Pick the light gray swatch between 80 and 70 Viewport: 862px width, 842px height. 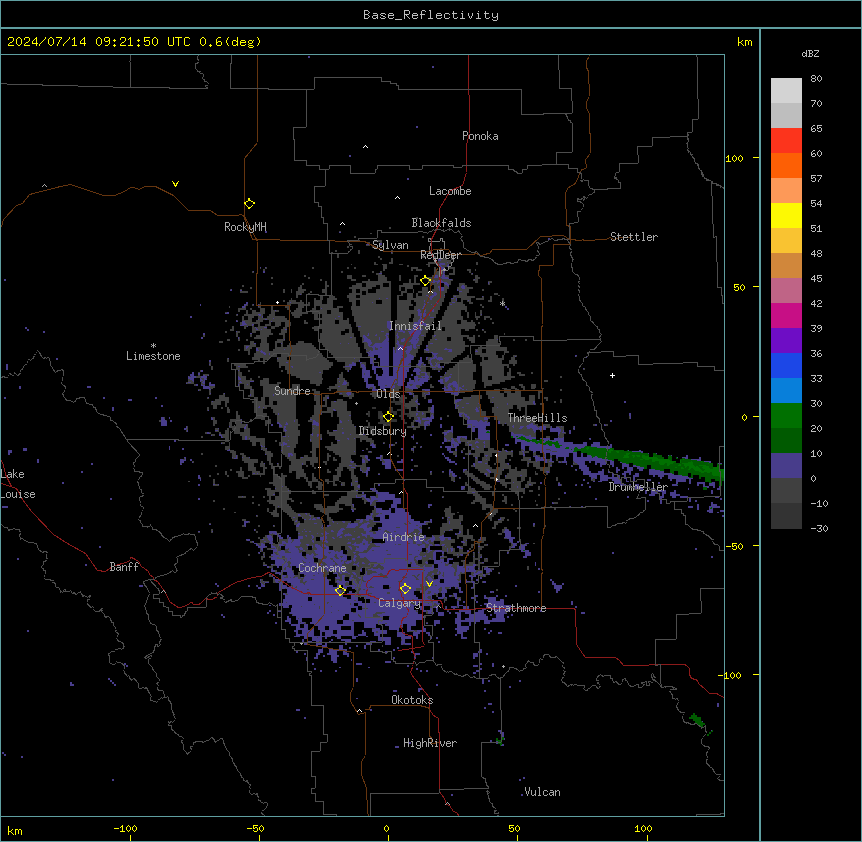point(786,91)
